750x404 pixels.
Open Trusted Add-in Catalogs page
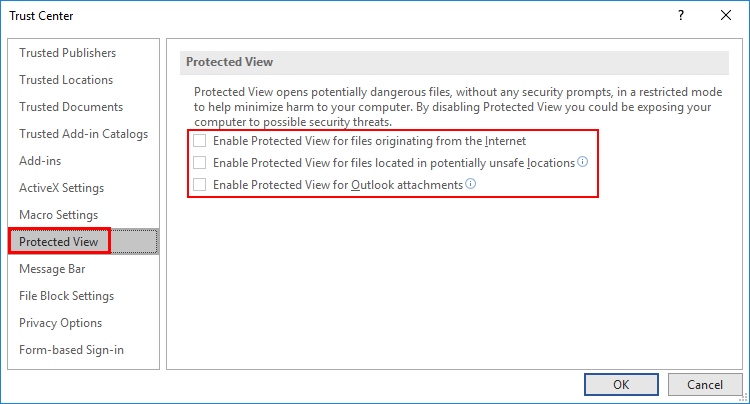83,134
